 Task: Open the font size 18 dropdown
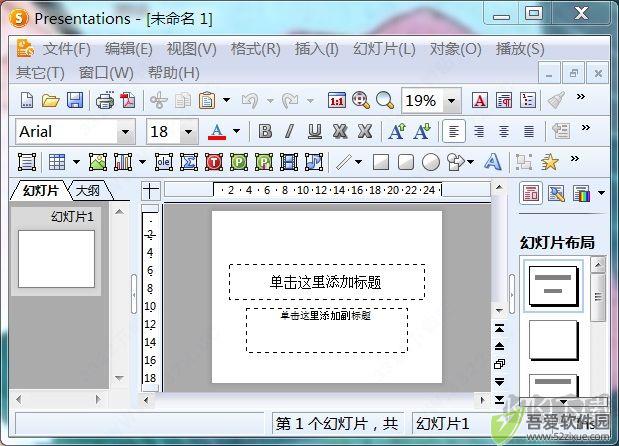tap(188, 131)
